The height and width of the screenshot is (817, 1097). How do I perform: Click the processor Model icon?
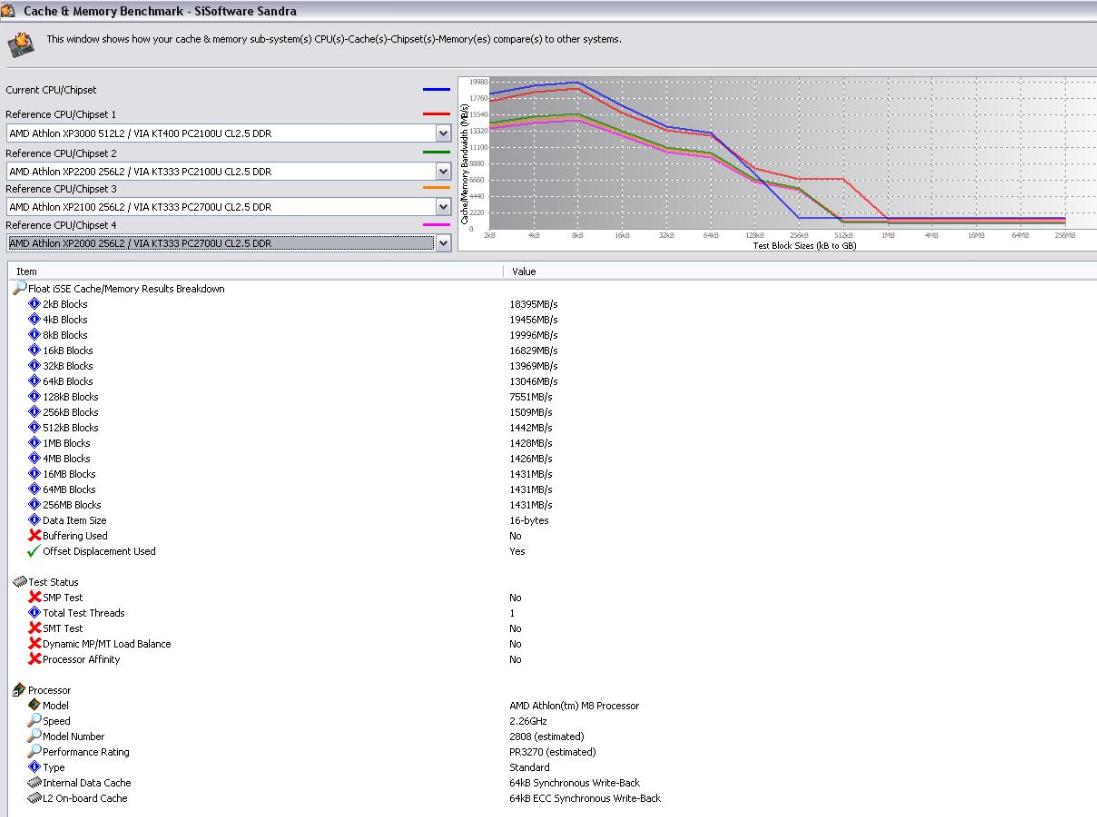click(x=34, y=704)
